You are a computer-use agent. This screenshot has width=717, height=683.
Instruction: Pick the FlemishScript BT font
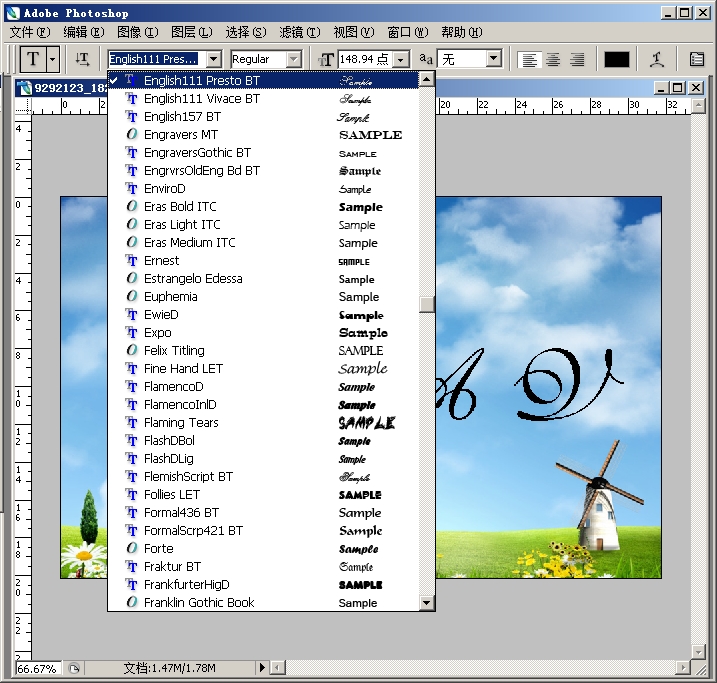tap(263, 476)
